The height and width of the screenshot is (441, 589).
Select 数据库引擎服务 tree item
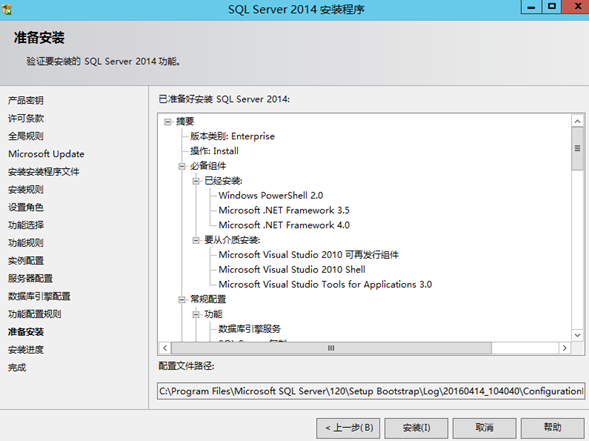point(249,329)
